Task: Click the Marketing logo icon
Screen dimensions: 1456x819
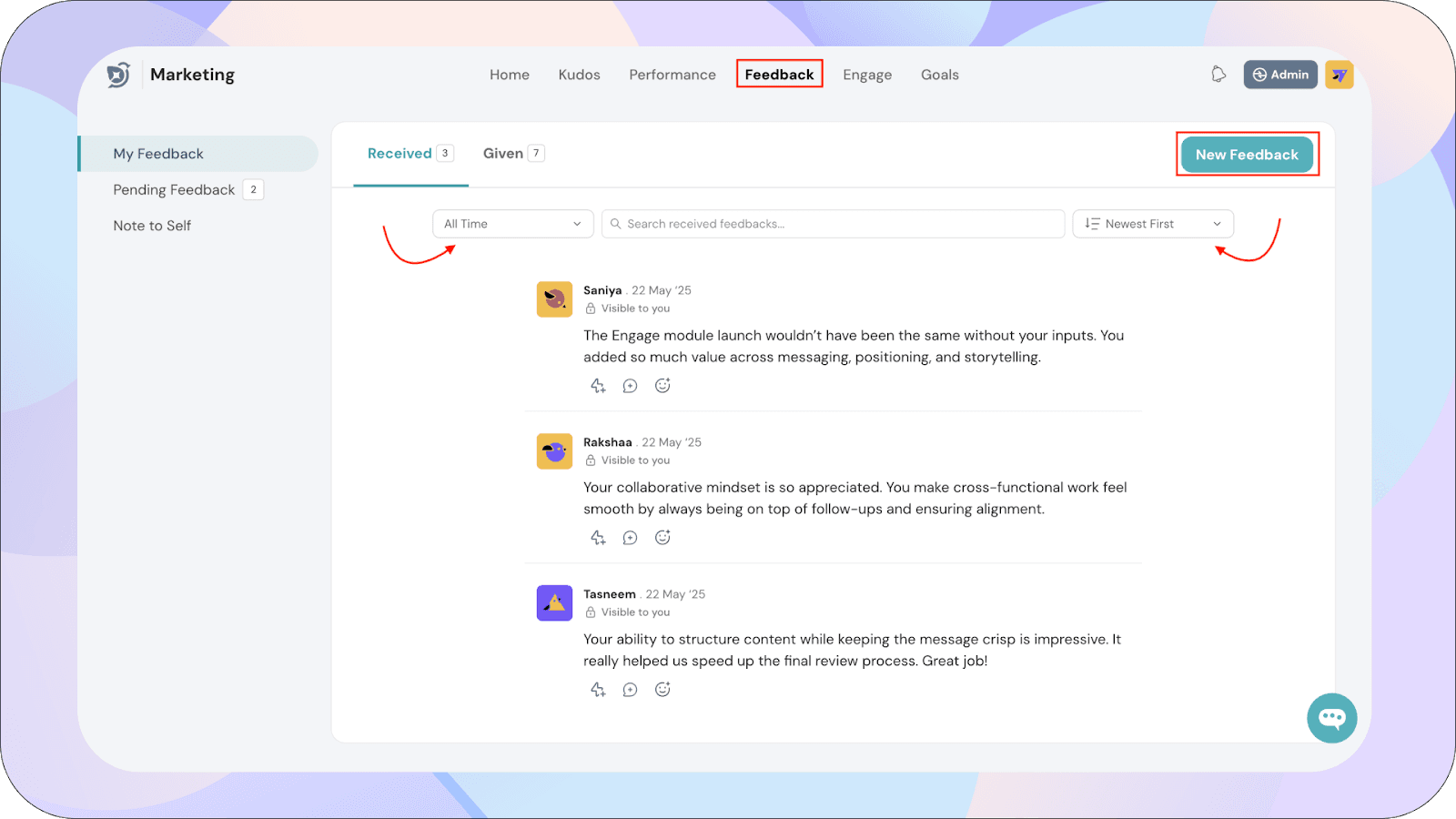Action: click(x=118, y=75)
